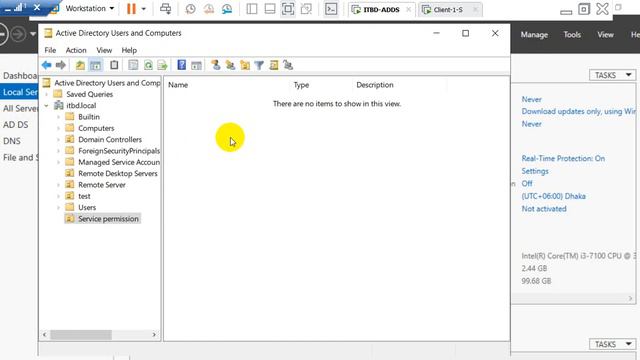Expand the Builtin container
Viewport: 640px width, 360px height.
coord(58,117)
